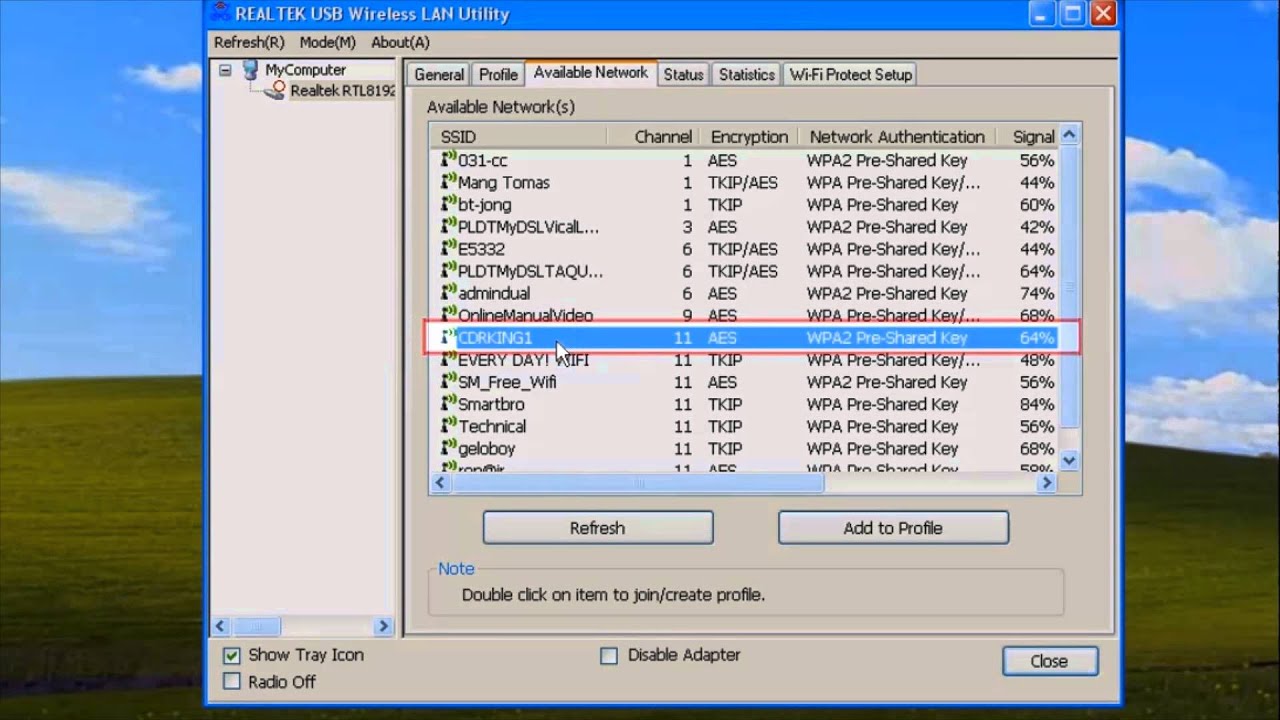Screen dimensions: 1280x720
Task: Click signal icon beside PLDTMyDSLVicalL...
Action: [449, 227]
